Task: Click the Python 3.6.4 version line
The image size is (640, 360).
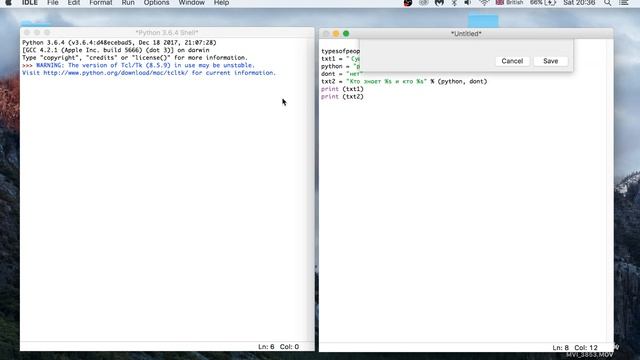Action: click(119, 42)
